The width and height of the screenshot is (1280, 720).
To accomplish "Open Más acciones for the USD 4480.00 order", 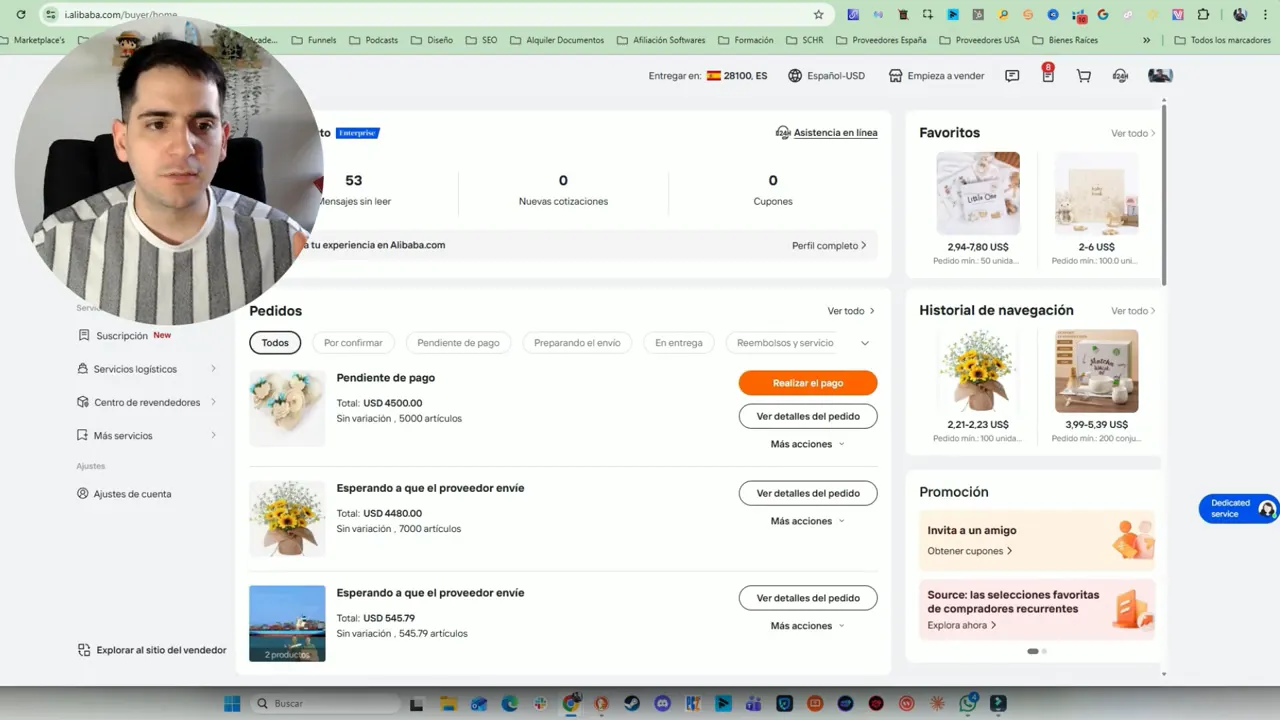I will tap(808, 521).
